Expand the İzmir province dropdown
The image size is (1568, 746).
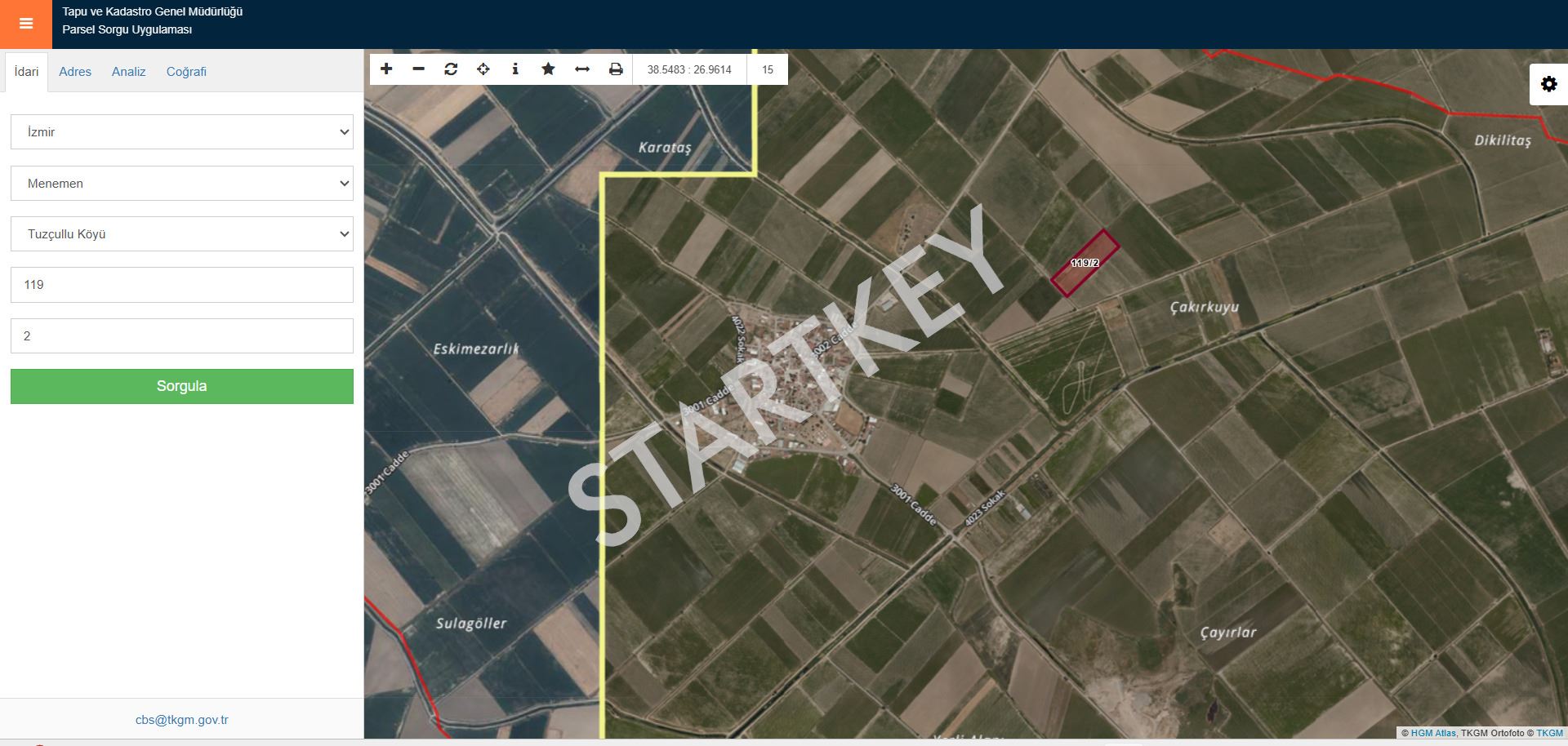coord(181,132)
